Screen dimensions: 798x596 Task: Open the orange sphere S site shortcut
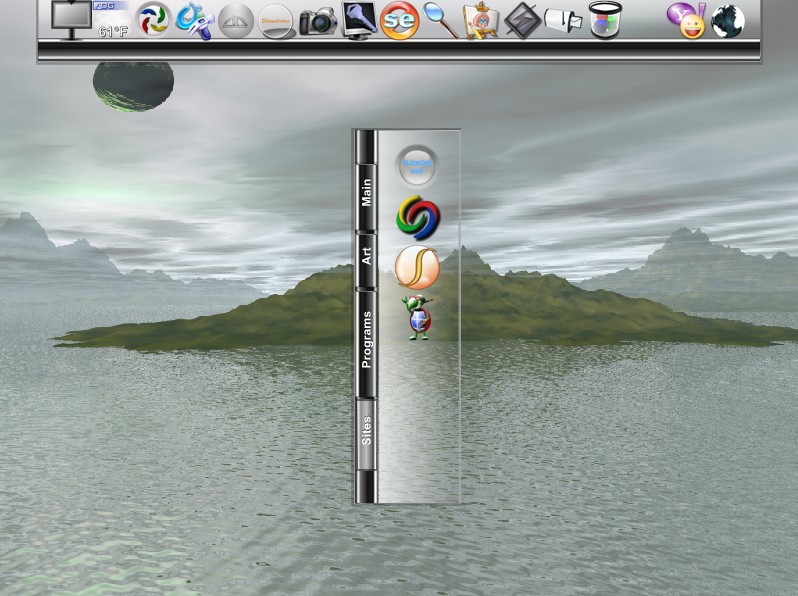coord(417,267)
